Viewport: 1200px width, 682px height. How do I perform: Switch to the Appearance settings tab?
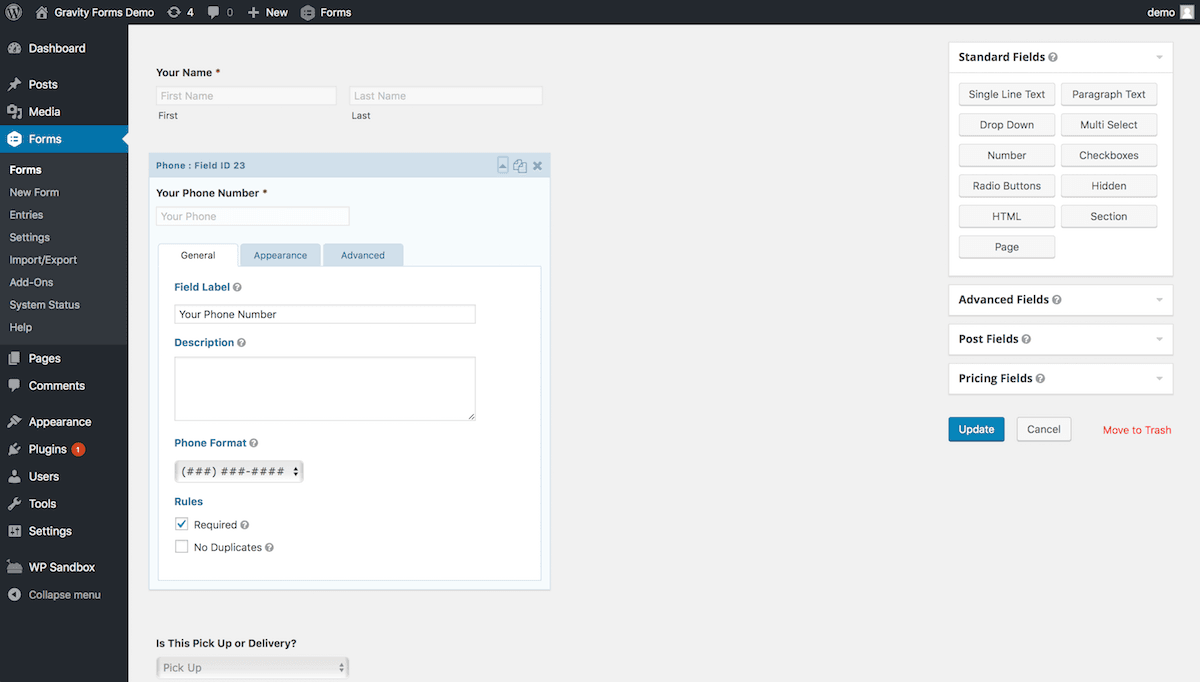[280, 255]
